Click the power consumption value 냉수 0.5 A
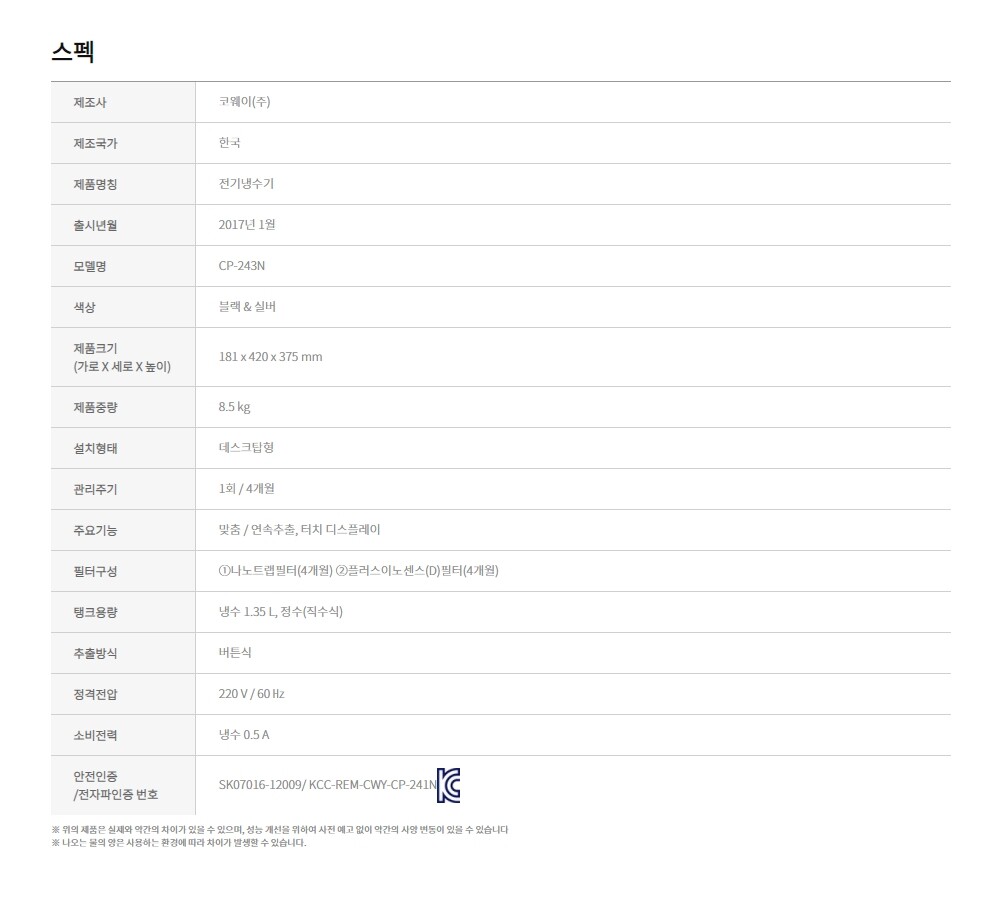1000x900 pixels. pyautogui.click(x=244, y=735)
